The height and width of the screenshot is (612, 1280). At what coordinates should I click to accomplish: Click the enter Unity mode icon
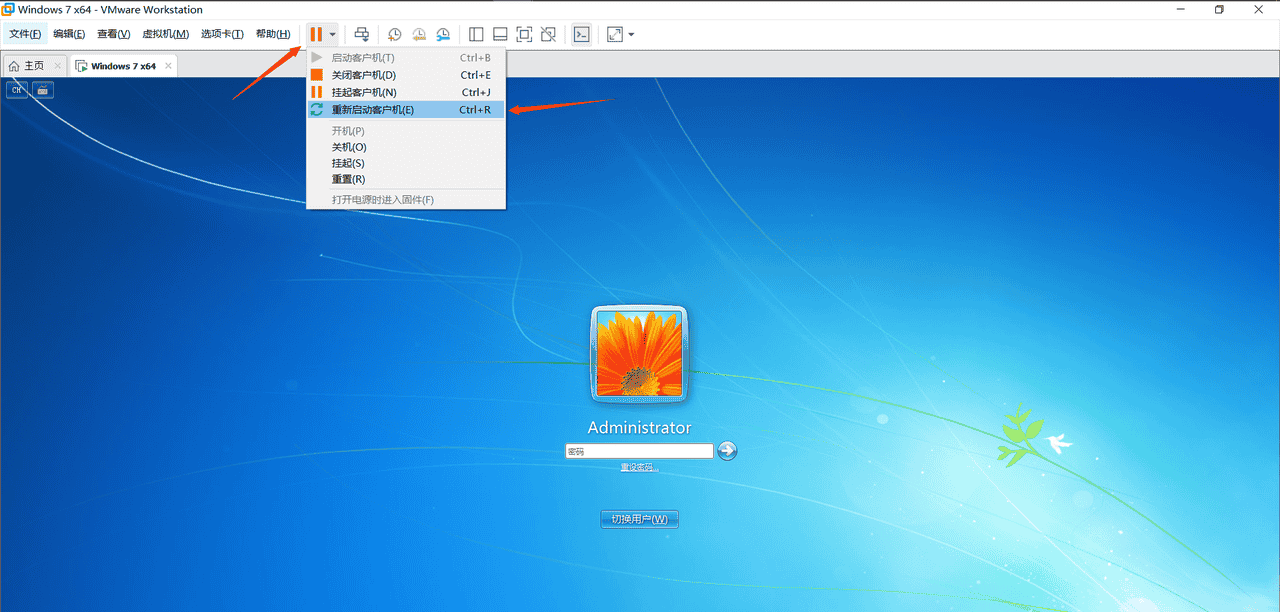tap(548, 33)
